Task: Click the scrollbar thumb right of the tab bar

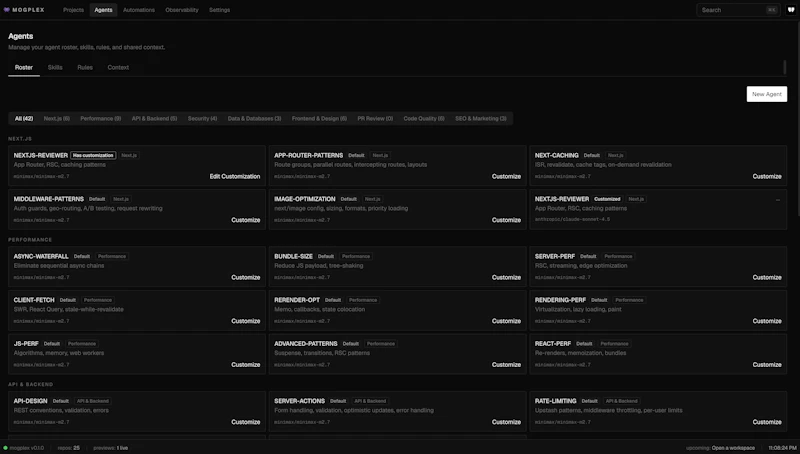Action: coord(784,67)
